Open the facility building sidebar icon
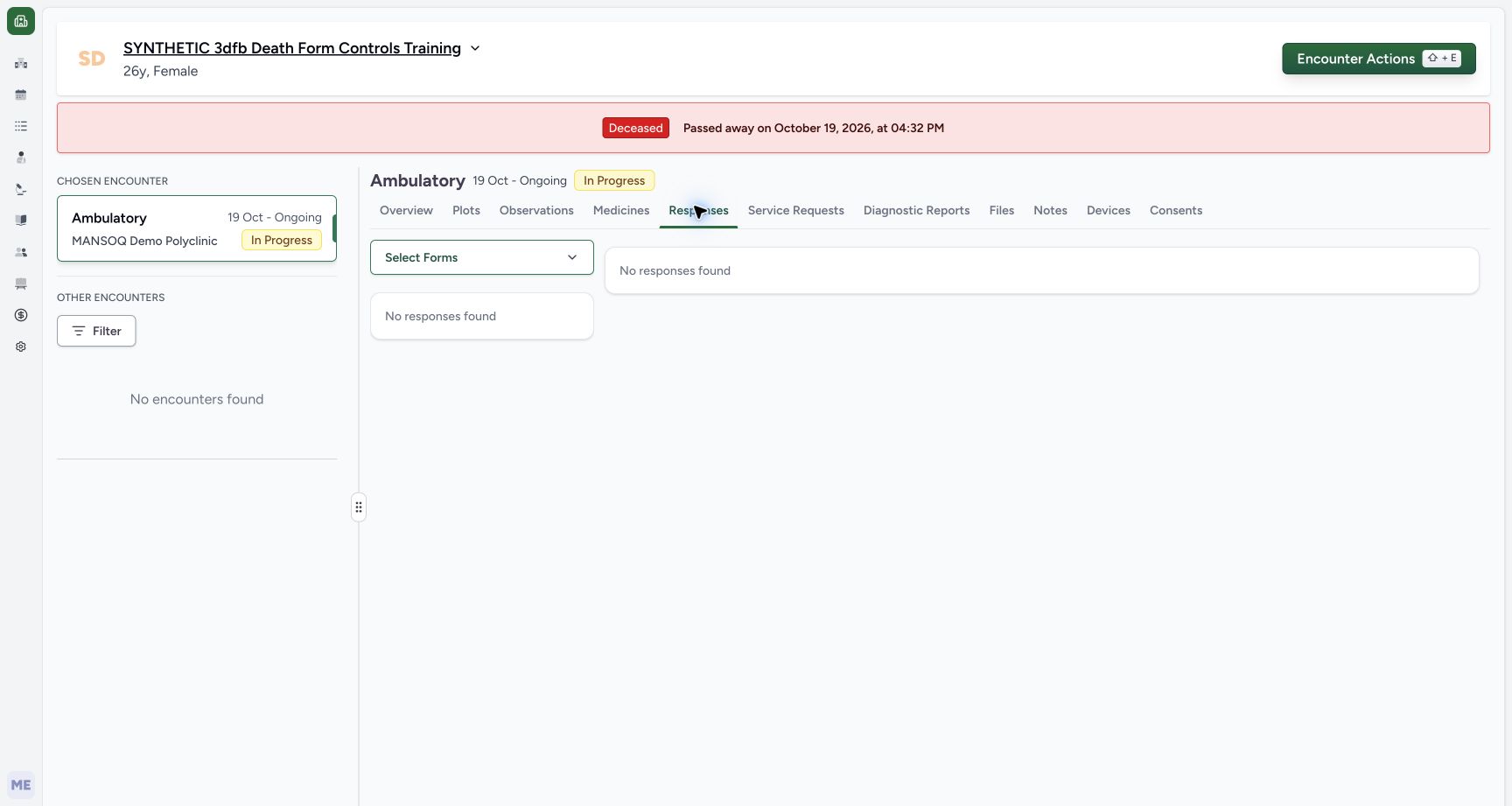The width and height of the screenshot is (1512, 806). click(21, 63)
